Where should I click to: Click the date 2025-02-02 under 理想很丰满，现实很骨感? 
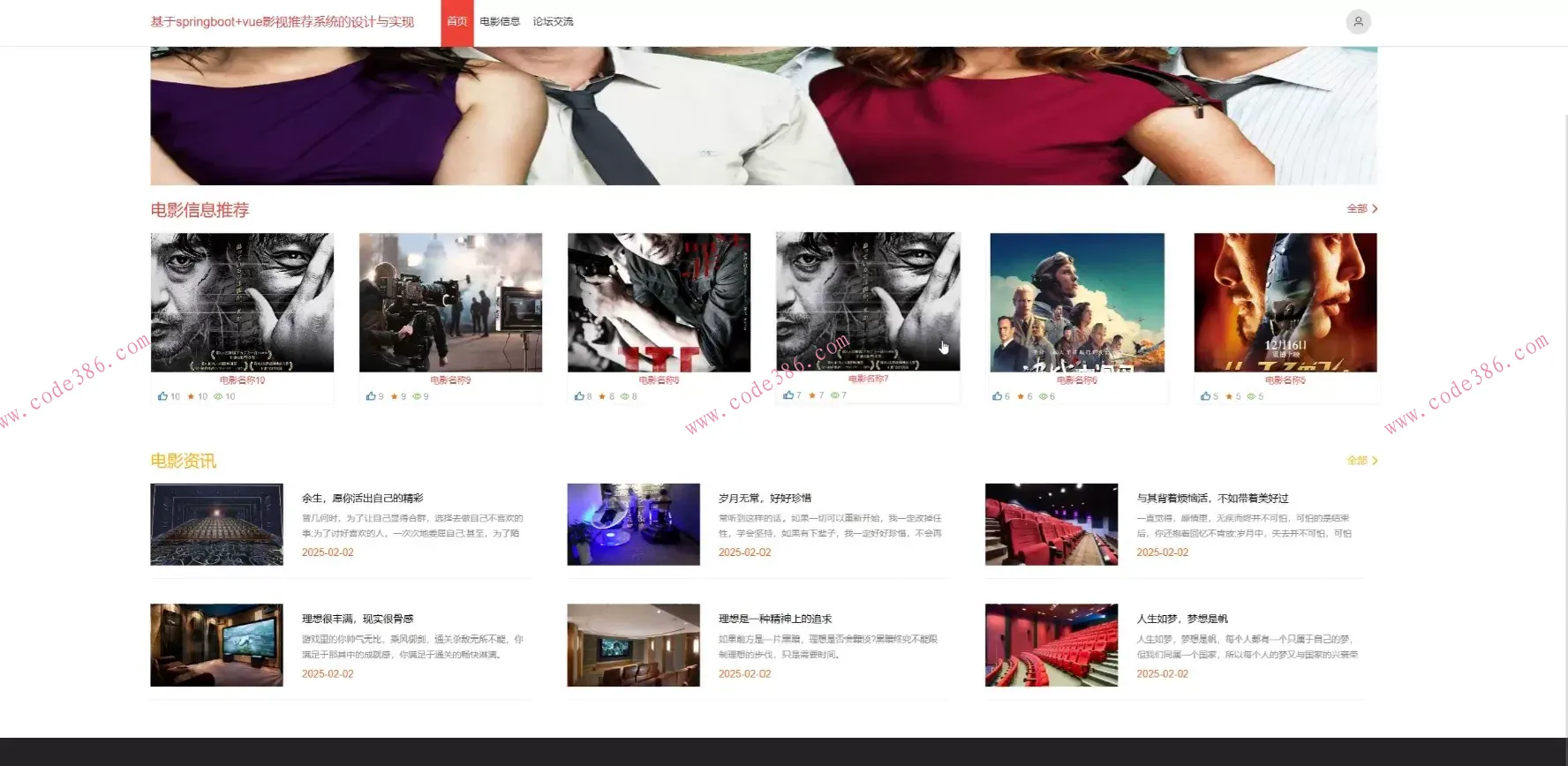click(328, 674)
